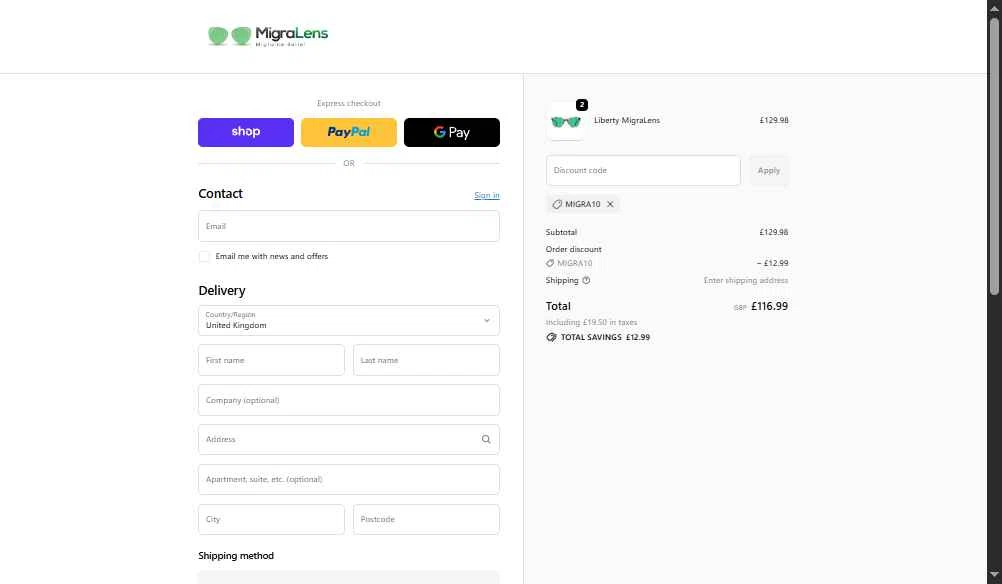Viewport: 1002px width, 584px height.
Task: Click the Apply discount button
Action: pos(769,171)
